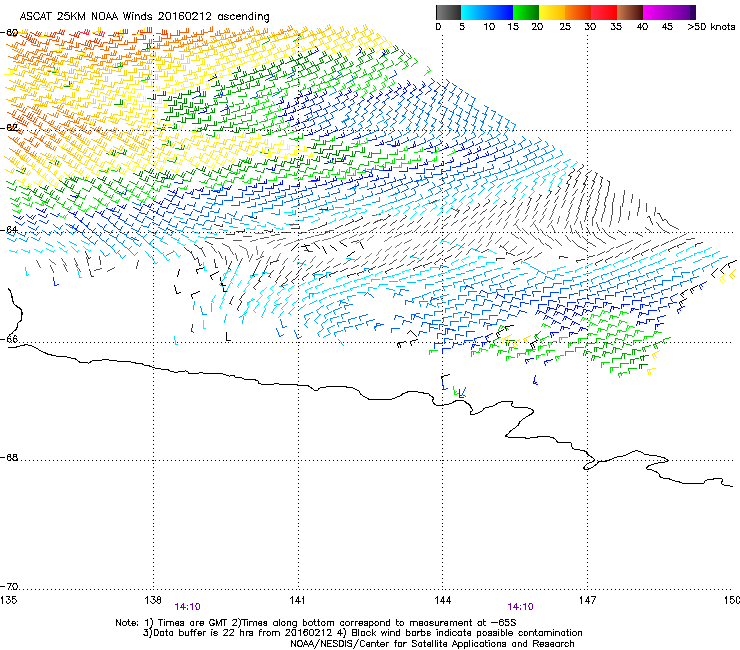740x650 pixels.
Task: Click the latitude label '-70'
Action: pos(9,587)
